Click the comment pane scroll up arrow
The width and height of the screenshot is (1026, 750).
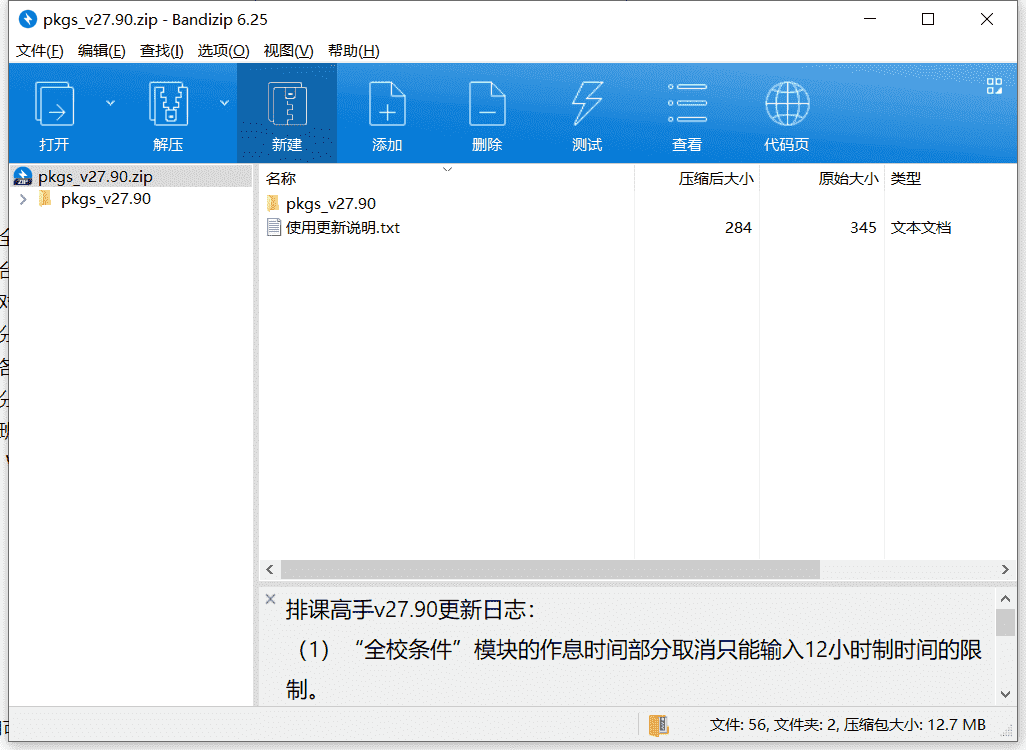1006,599
